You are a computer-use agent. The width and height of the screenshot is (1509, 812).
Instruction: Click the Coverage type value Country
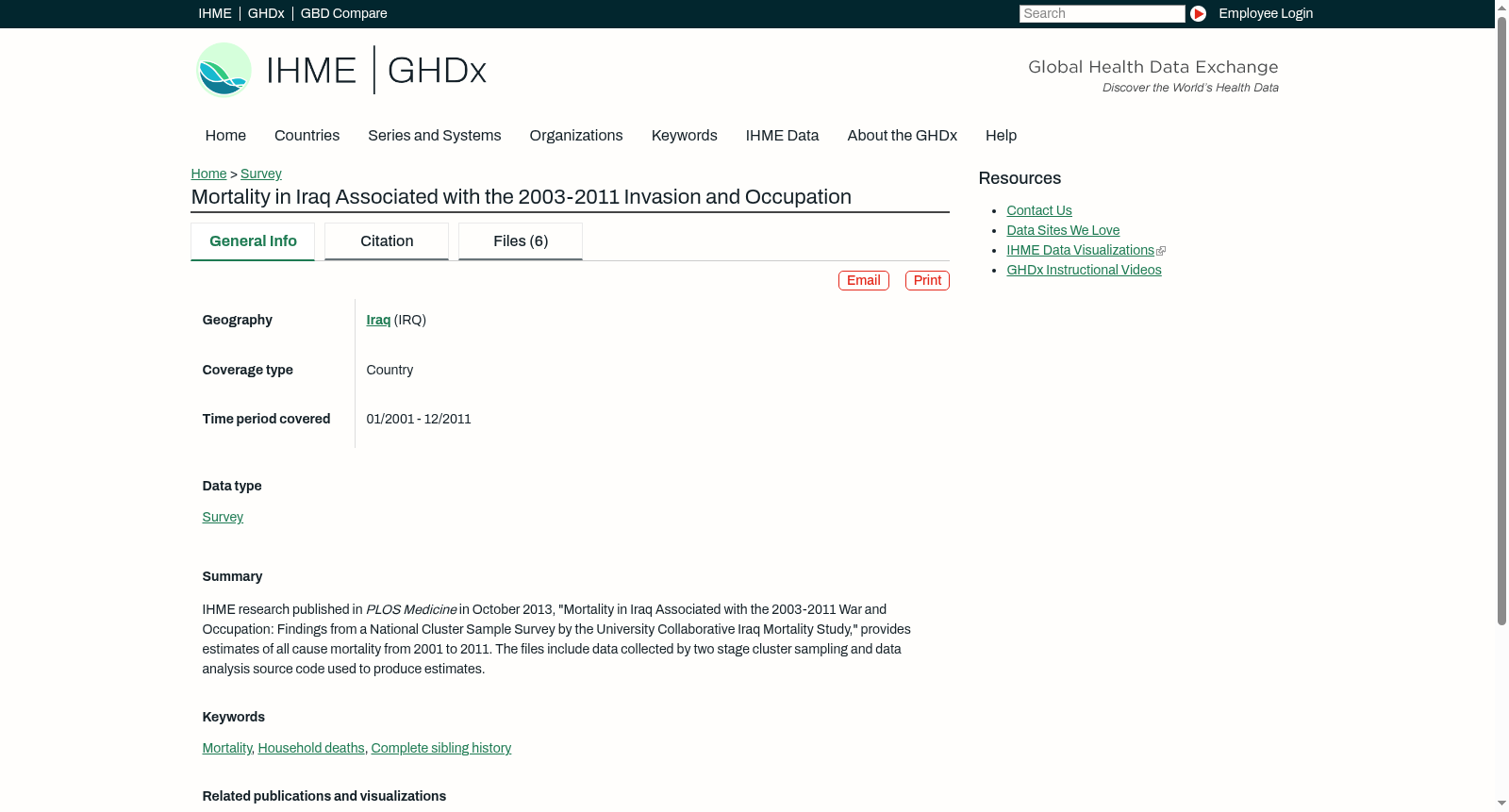(x=390, y=371)
